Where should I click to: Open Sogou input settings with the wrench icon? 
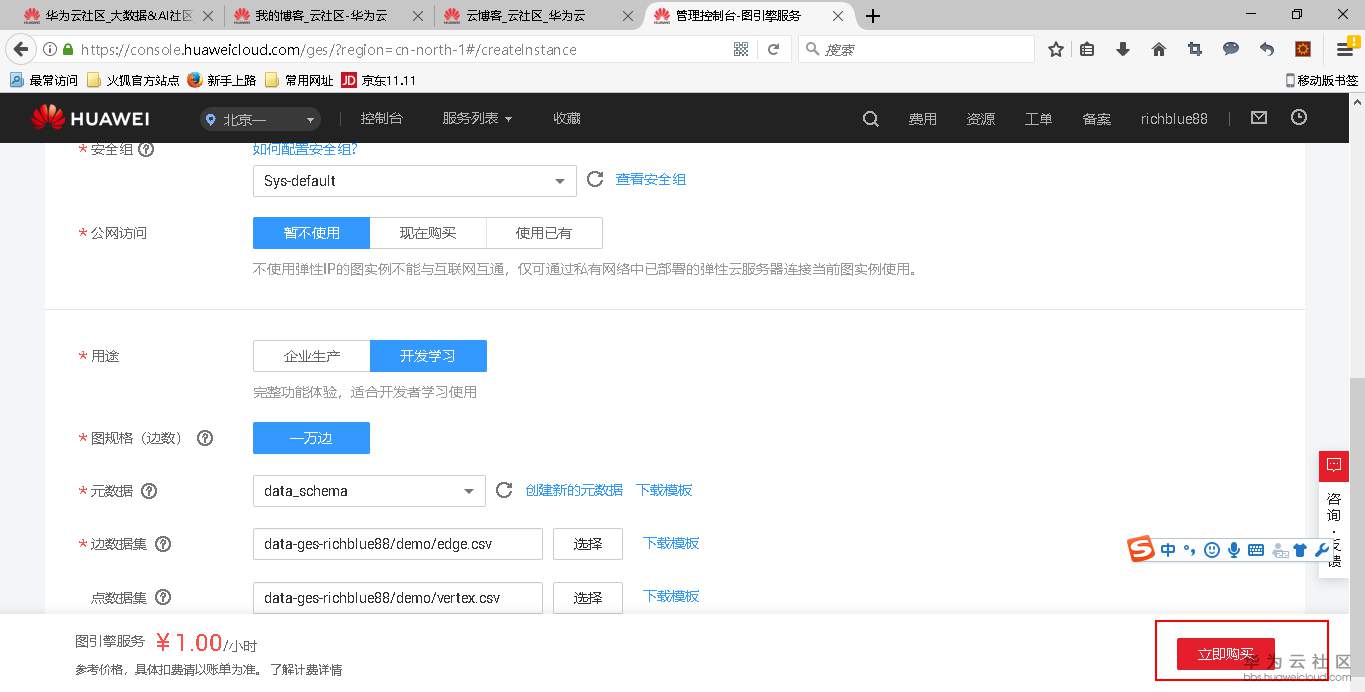1322,549
